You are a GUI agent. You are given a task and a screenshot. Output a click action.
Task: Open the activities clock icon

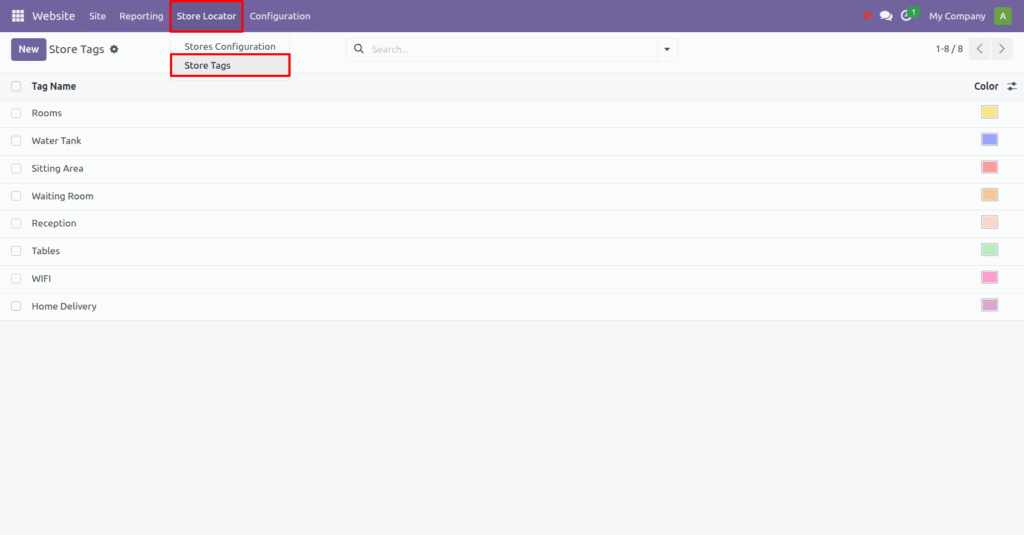[x=906, y=16]
